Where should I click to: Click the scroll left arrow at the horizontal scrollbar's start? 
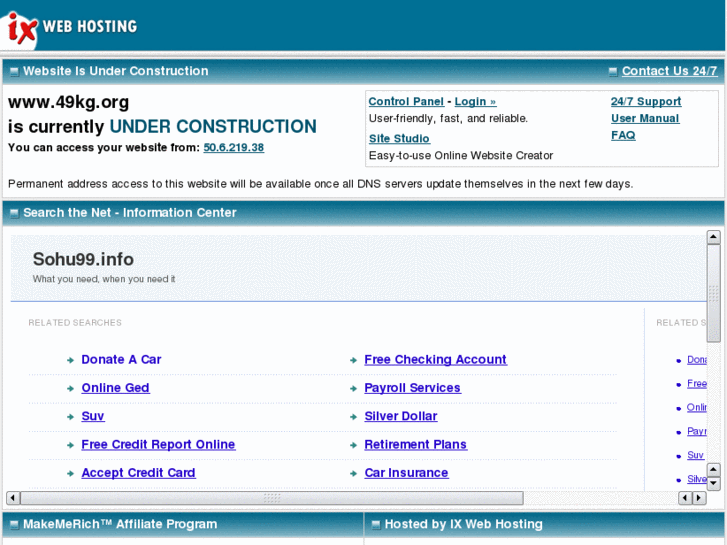click(x=13, y=498)
